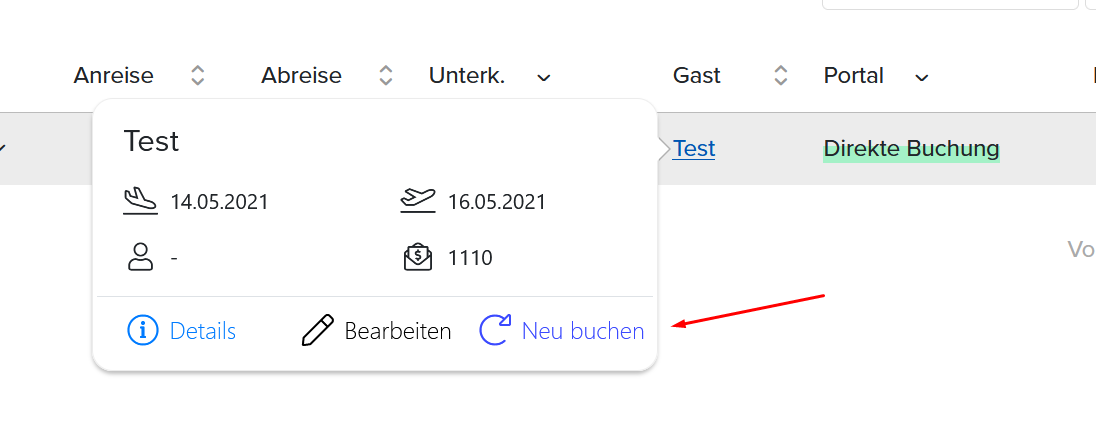Click the money envelope price icon
The height and width of the screenshot is (436, 1096).
tap(418, 257)
